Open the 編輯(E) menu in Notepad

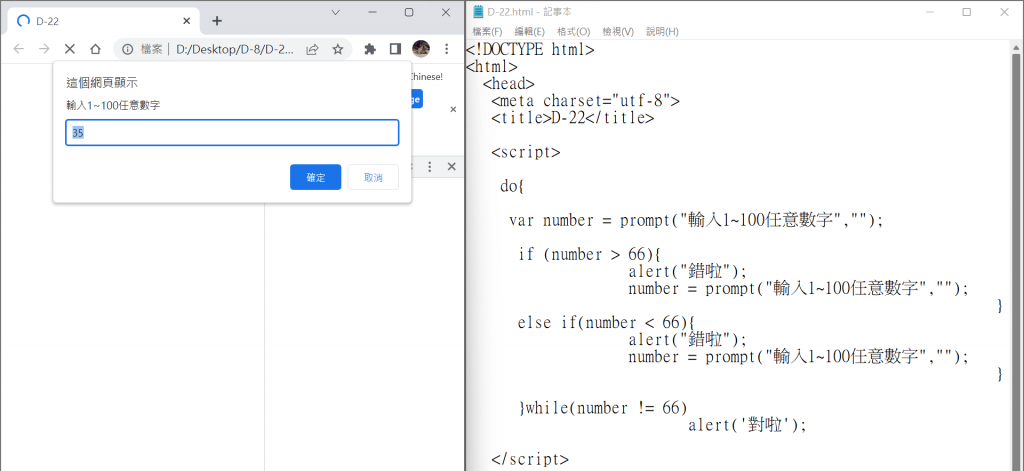coord(530,31)
